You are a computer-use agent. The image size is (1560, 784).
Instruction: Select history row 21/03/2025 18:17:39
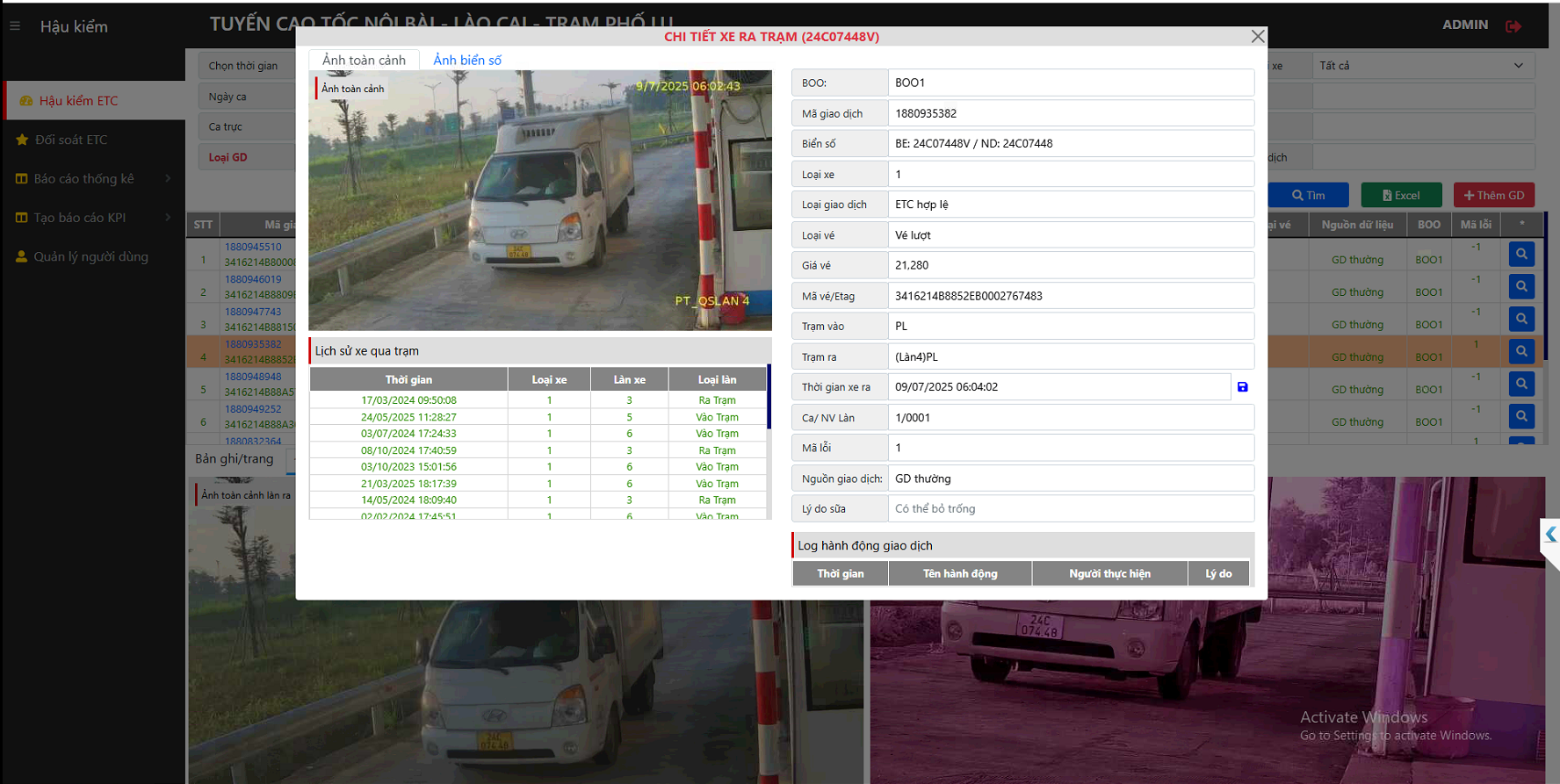coord(538,484)
